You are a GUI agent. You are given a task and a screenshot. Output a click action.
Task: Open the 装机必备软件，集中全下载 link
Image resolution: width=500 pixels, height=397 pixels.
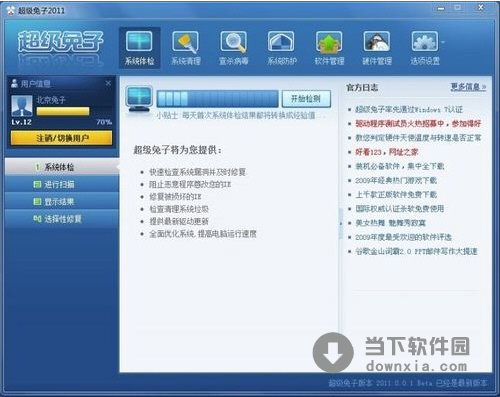(x=400, y=166)
